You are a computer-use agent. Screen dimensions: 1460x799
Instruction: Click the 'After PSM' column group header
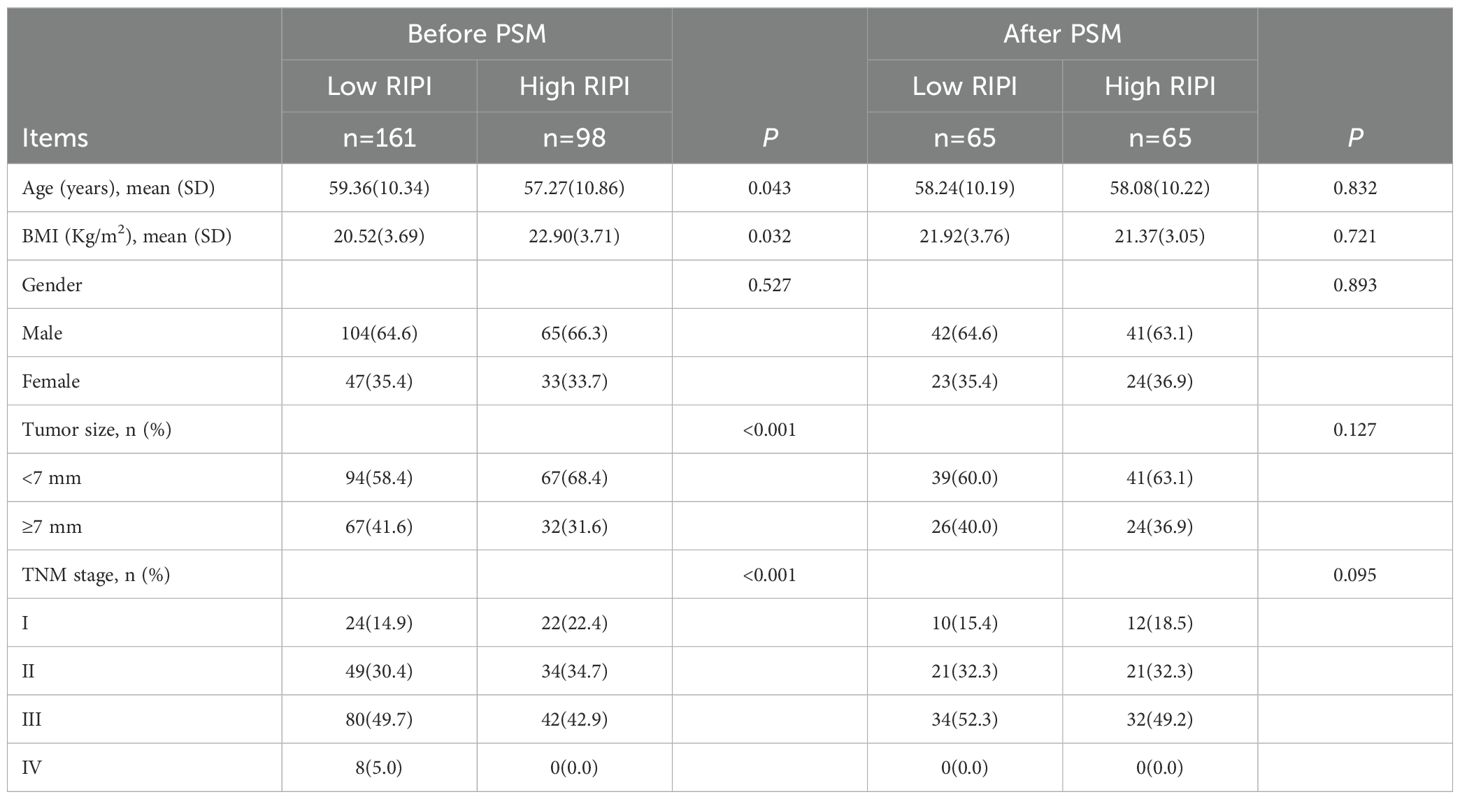(x=1062, y=34)
